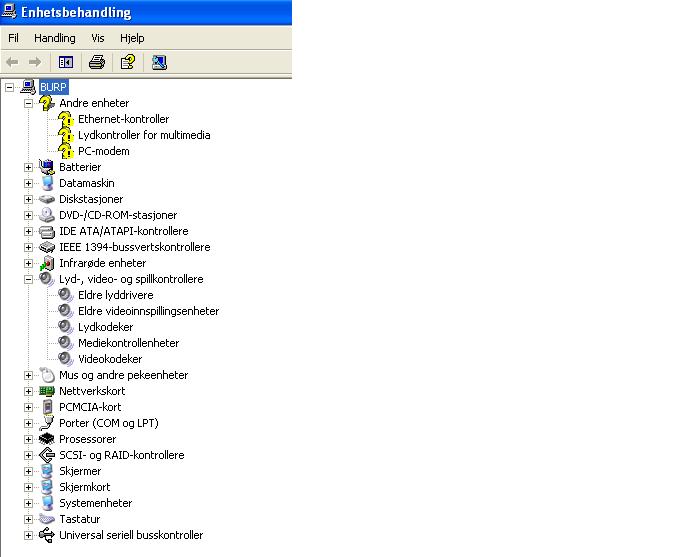Click the PC-modem warning icon
The width and height of the screenshot is (700, 557).
tap(66, 151)
